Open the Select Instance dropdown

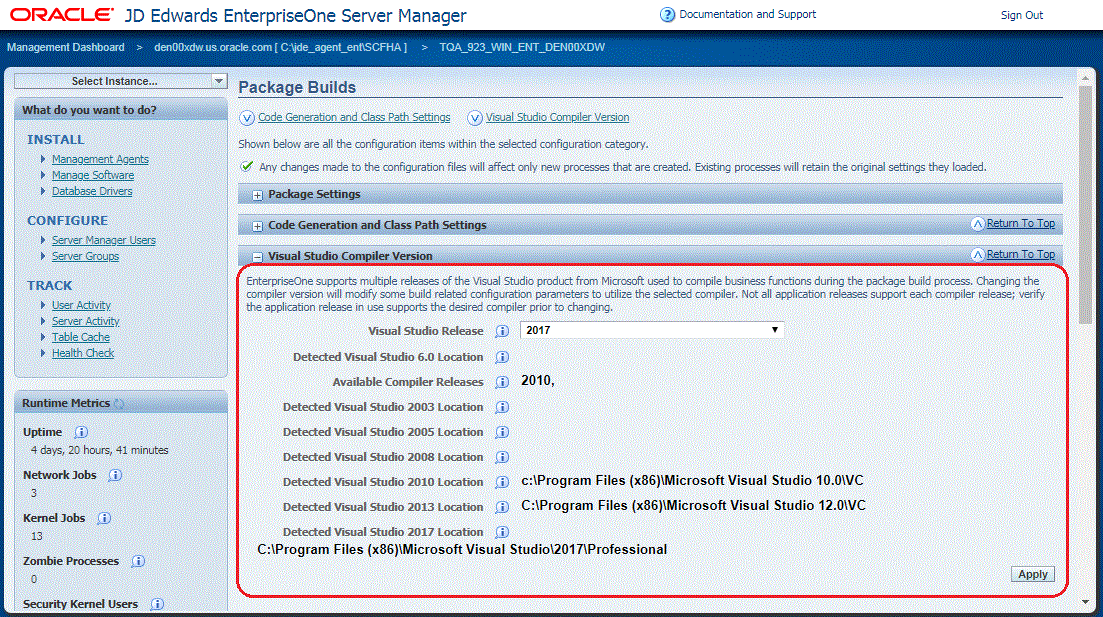click(120, 81)
